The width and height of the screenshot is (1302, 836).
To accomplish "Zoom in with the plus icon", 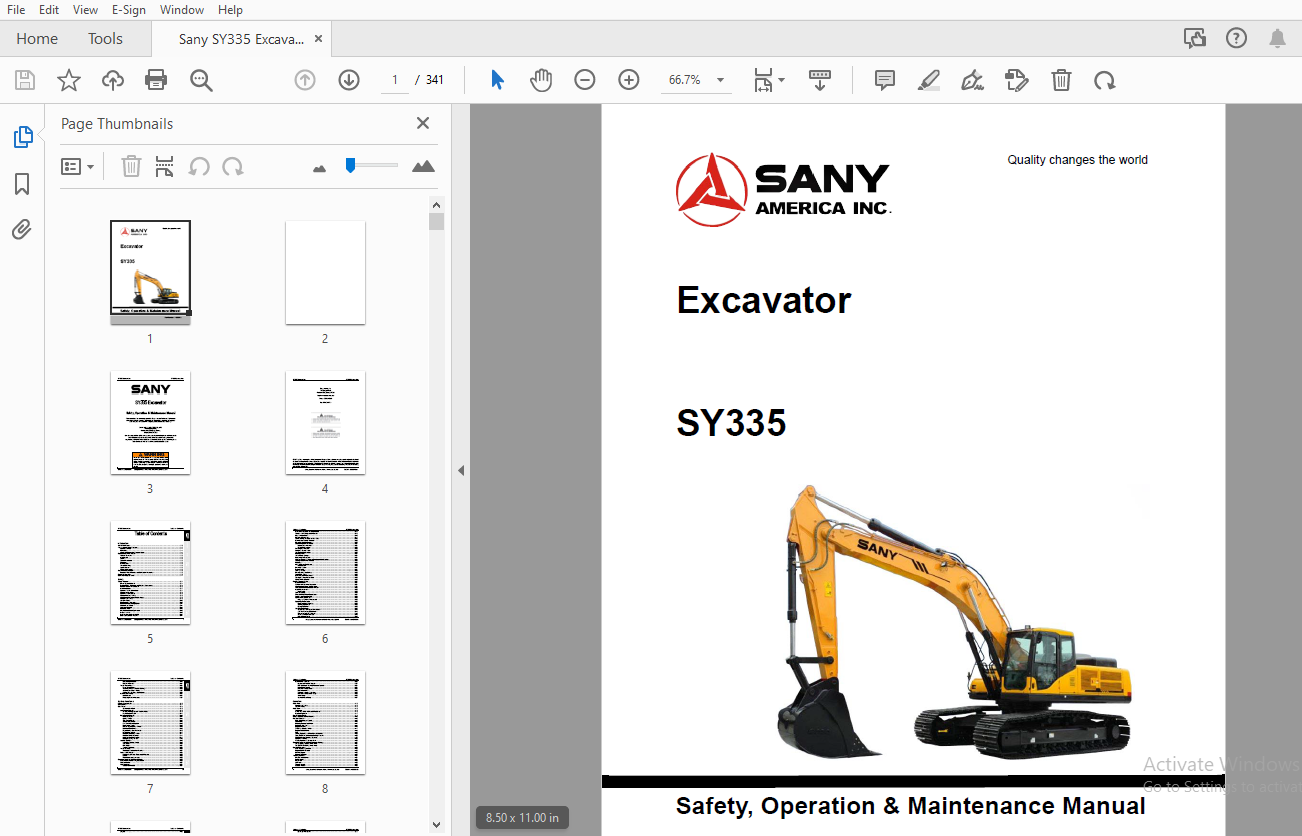I will pos(629,80).
